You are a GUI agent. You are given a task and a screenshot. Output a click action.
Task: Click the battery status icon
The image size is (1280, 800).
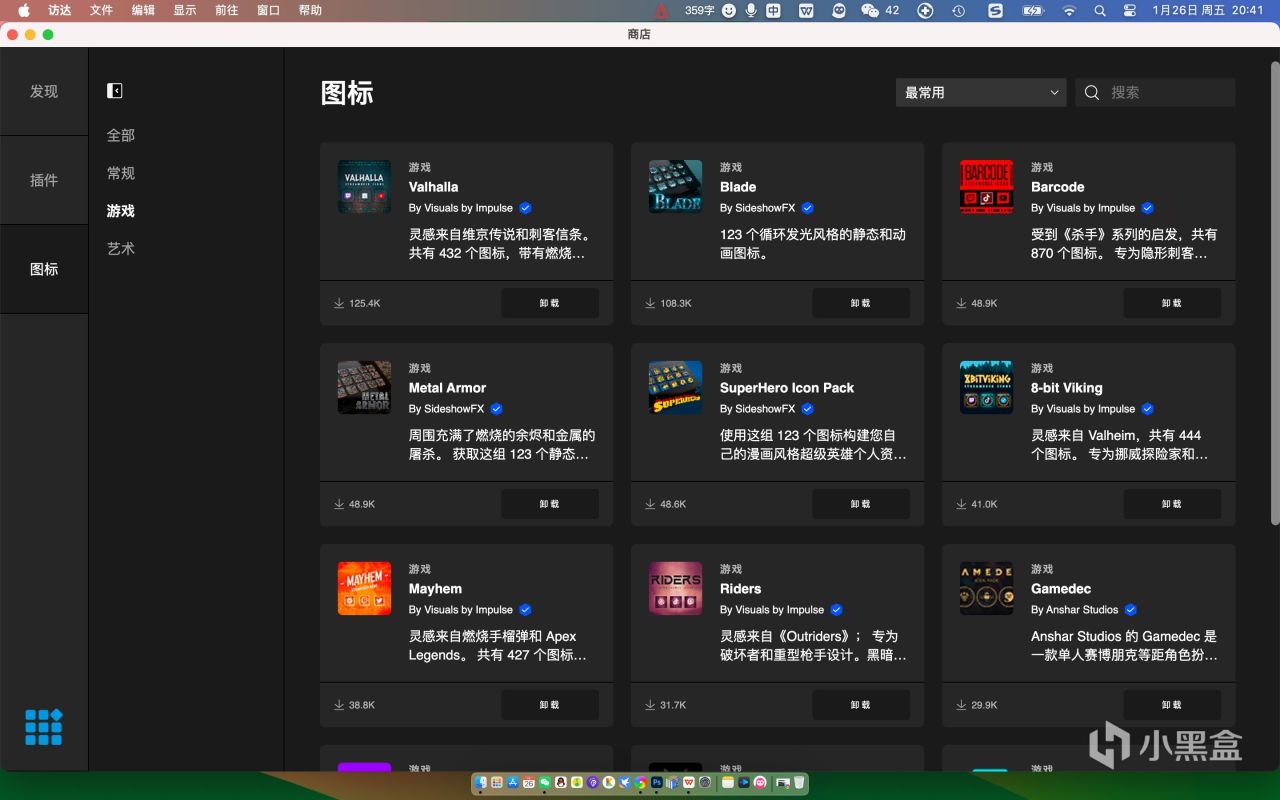(x=1032, y=10)
